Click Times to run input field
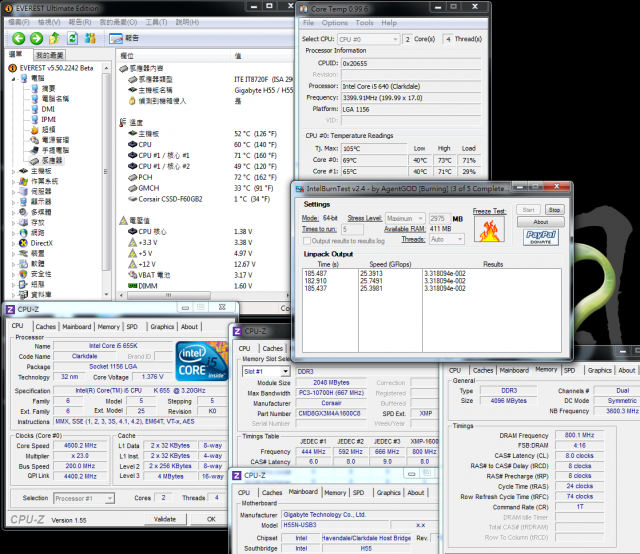 (x=352, y=229)
